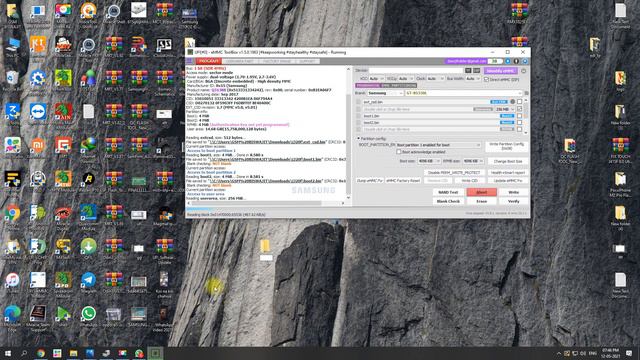
Task: Click the Identify eMMC button
Action: pyautogui.click(x=500, y=71)
